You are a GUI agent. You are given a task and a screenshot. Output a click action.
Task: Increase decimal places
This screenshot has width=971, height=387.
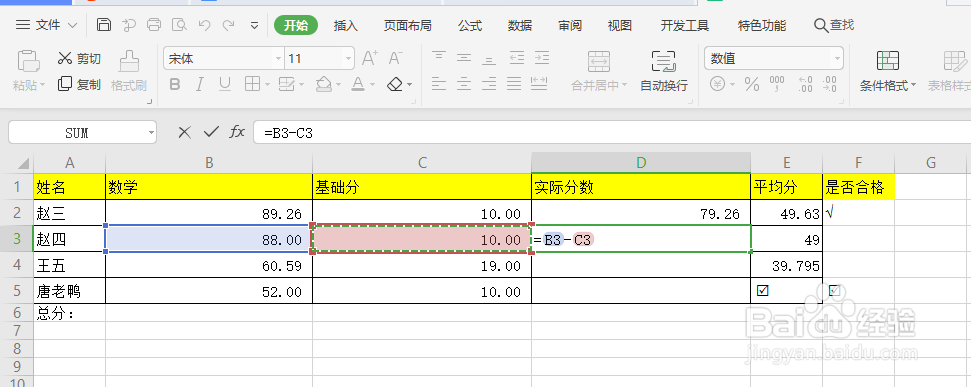point(806,84)
